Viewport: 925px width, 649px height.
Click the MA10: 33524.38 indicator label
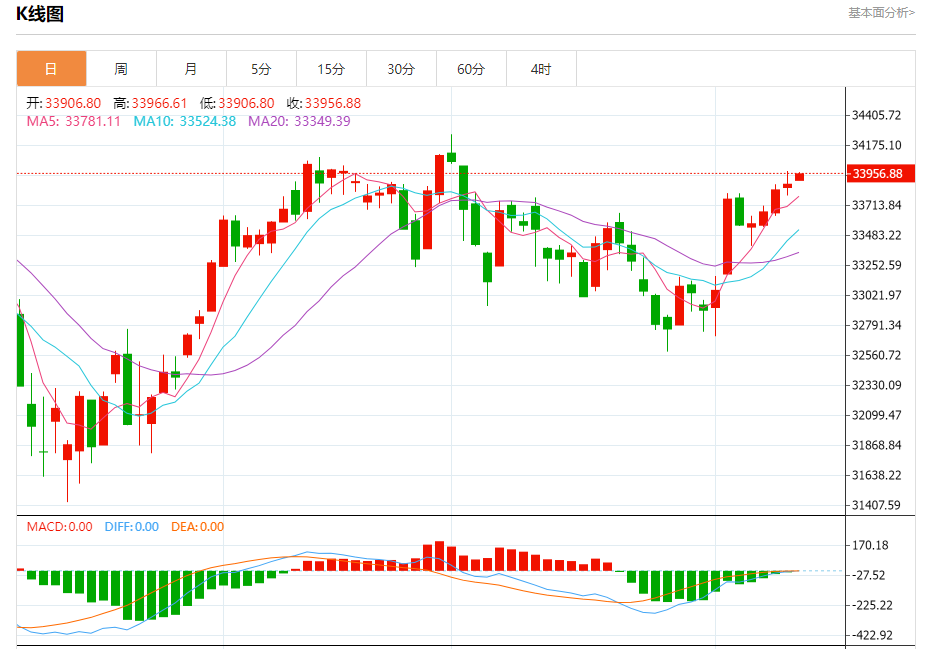pyautogui.click(x=185, y=121)
